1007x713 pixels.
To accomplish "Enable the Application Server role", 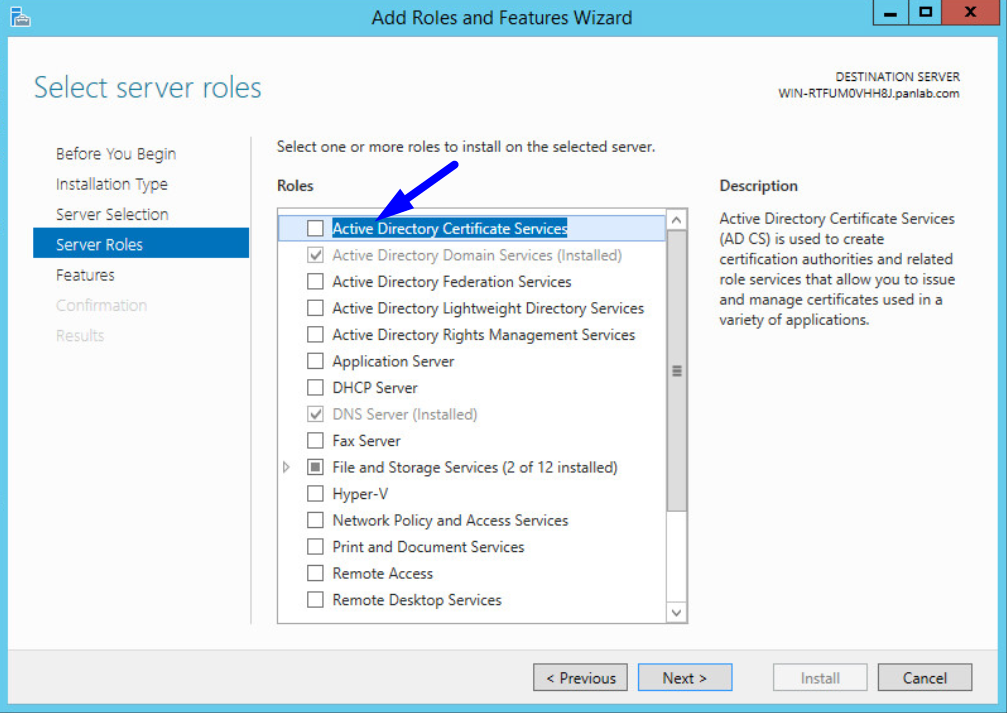I will click(x=315, y=361).
